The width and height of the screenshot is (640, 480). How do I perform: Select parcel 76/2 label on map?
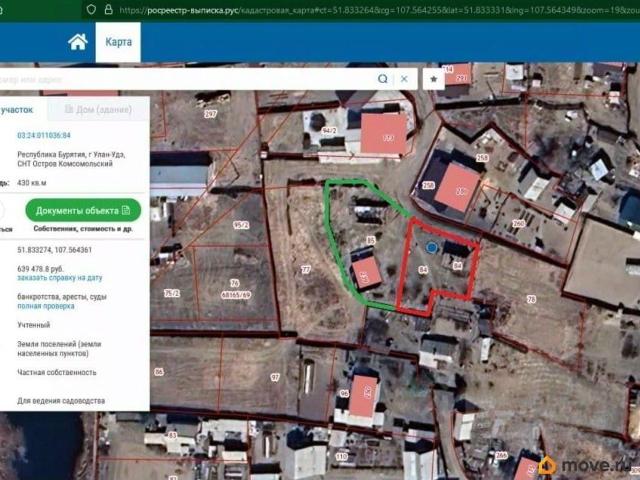172,293
